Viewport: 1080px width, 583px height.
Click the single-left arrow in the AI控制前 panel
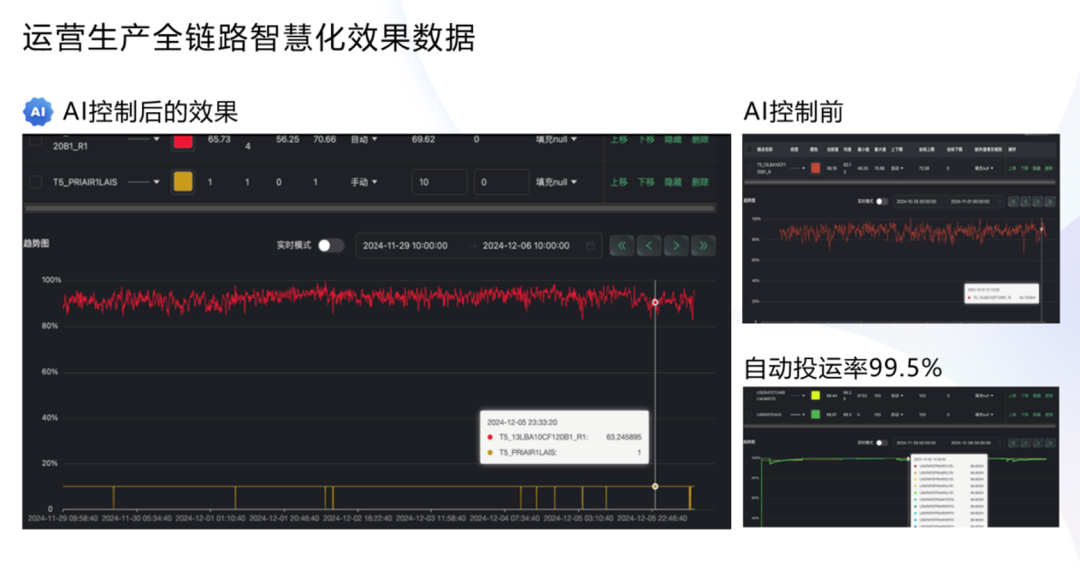click(1026, 201)
